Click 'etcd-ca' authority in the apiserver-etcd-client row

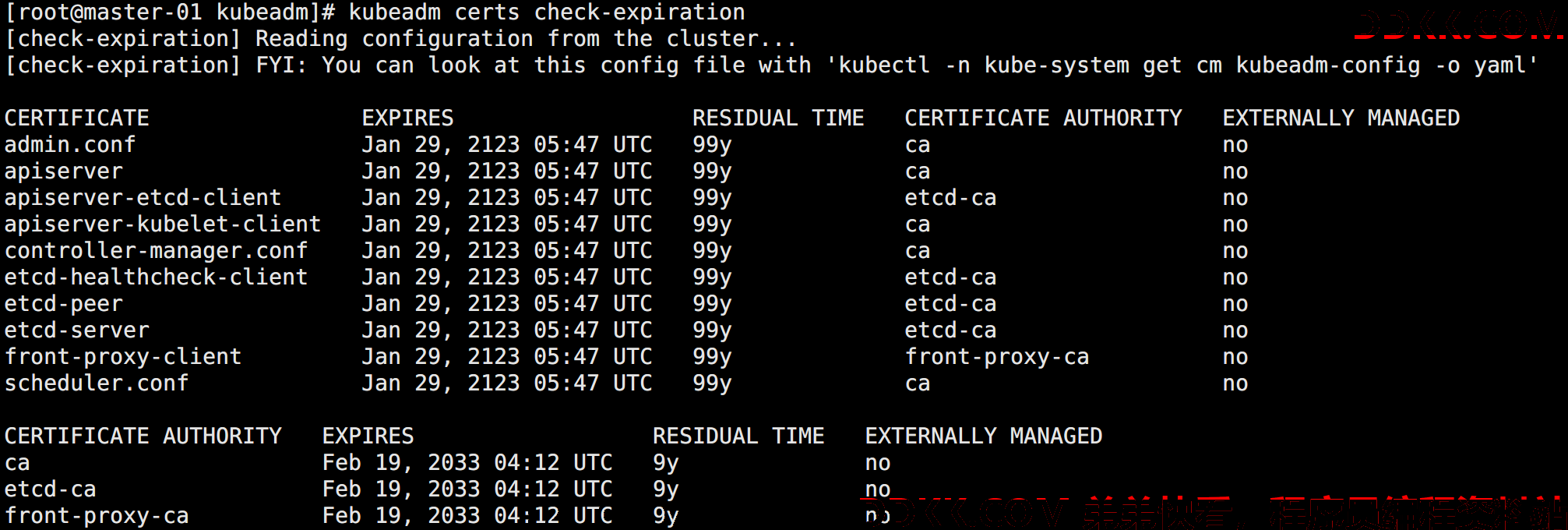click(950, 198)
